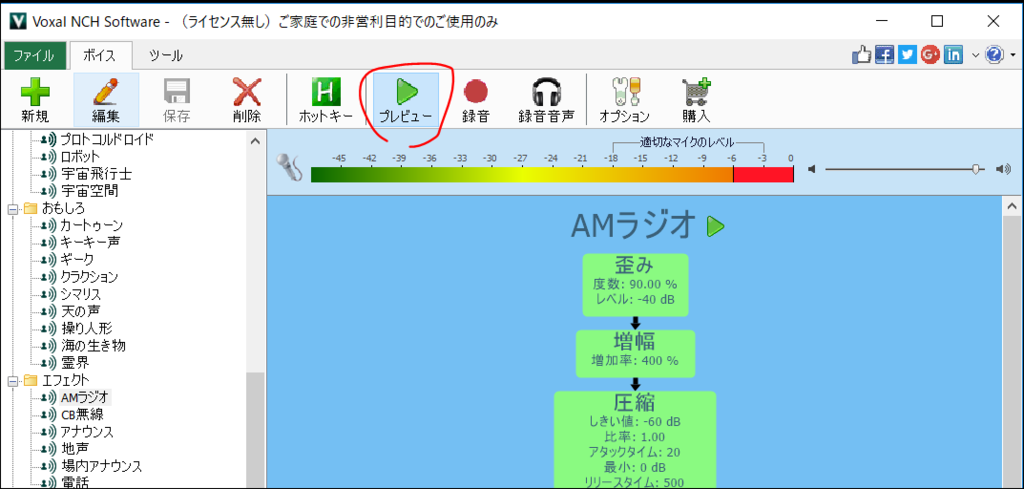
Task: Select the シマリス voice
Action: point(81,294)
